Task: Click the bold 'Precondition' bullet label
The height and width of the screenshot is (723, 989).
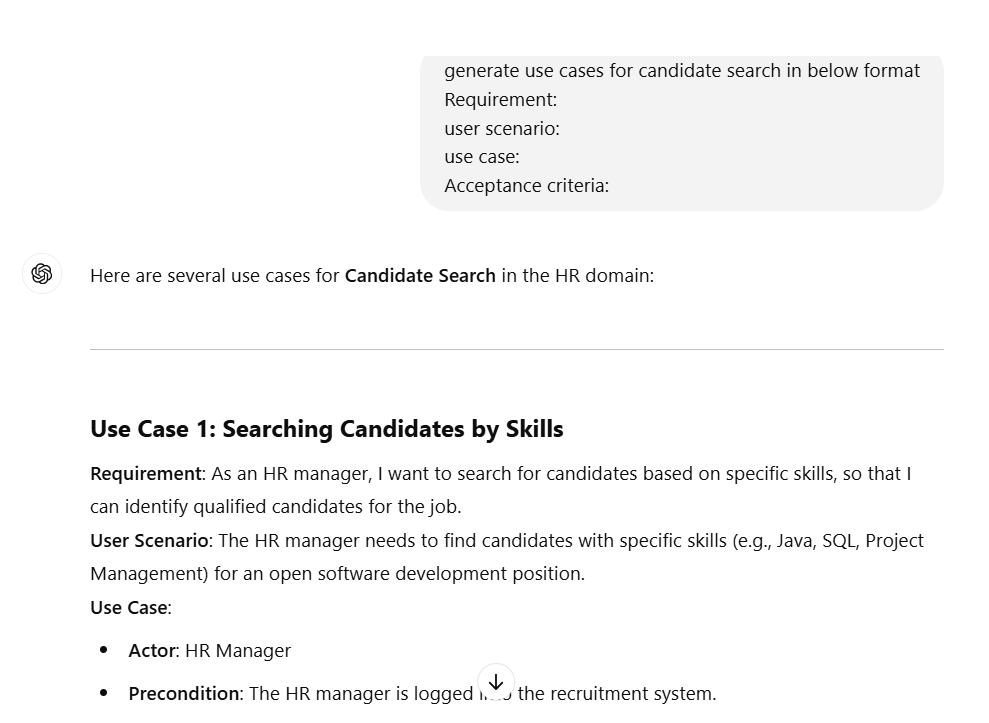Action: [184, 693]
